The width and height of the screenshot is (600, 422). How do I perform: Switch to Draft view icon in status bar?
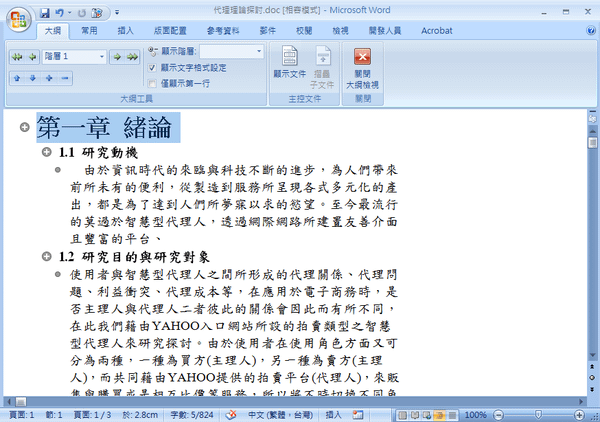coord(452,415)
